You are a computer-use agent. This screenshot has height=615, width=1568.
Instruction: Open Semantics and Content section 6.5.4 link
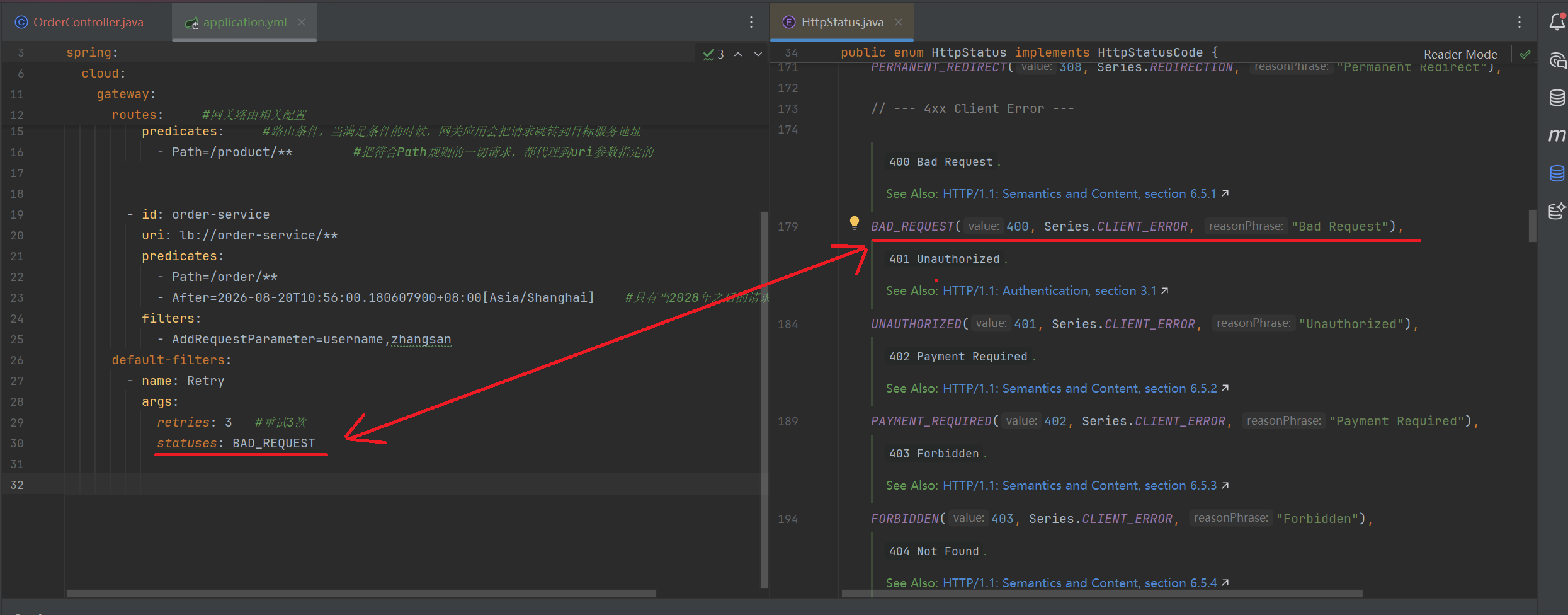(1086, 583)
